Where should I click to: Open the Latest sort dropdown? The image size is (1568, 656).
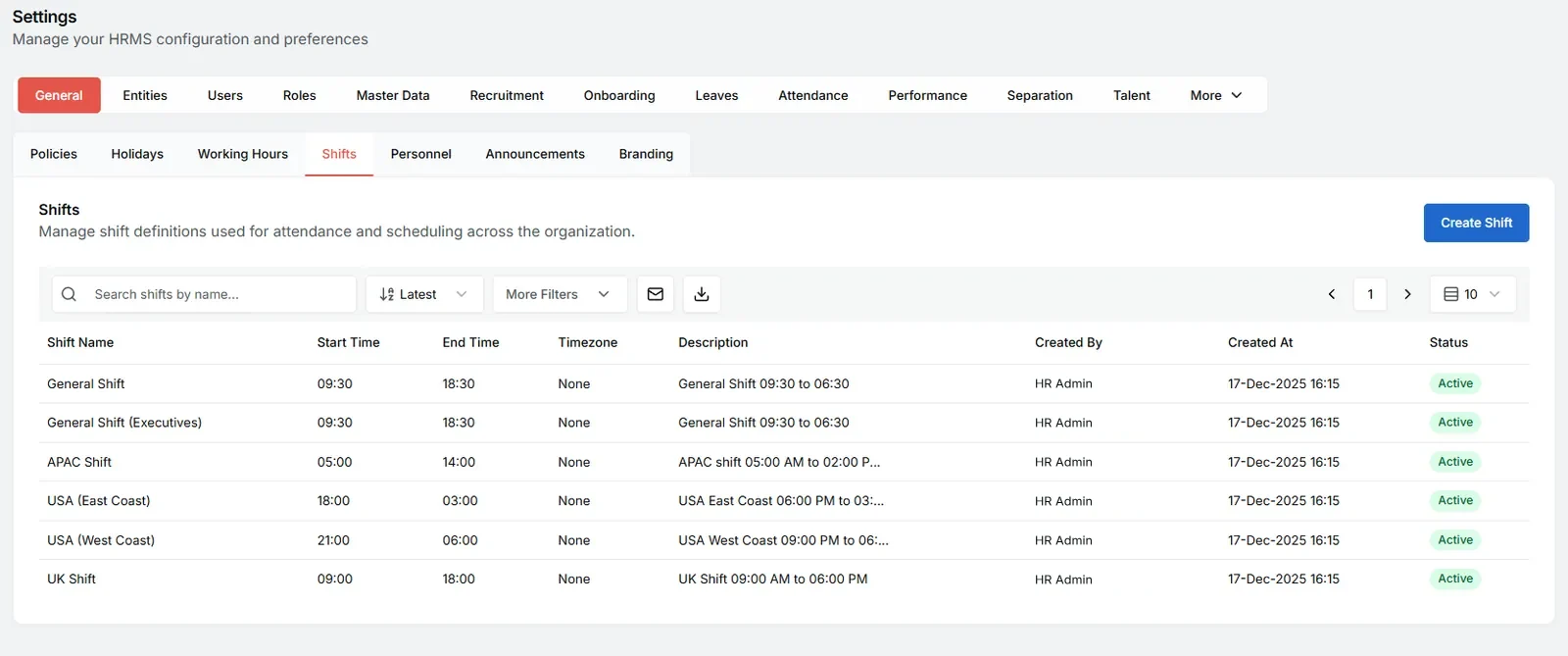[x=424, y=294]
